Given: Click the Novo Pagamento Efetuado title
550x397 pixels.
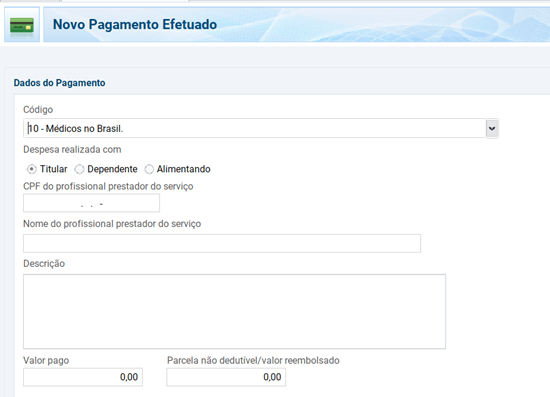Looking at the screenshot, I should pyautogui.click(x=135, y=25).
